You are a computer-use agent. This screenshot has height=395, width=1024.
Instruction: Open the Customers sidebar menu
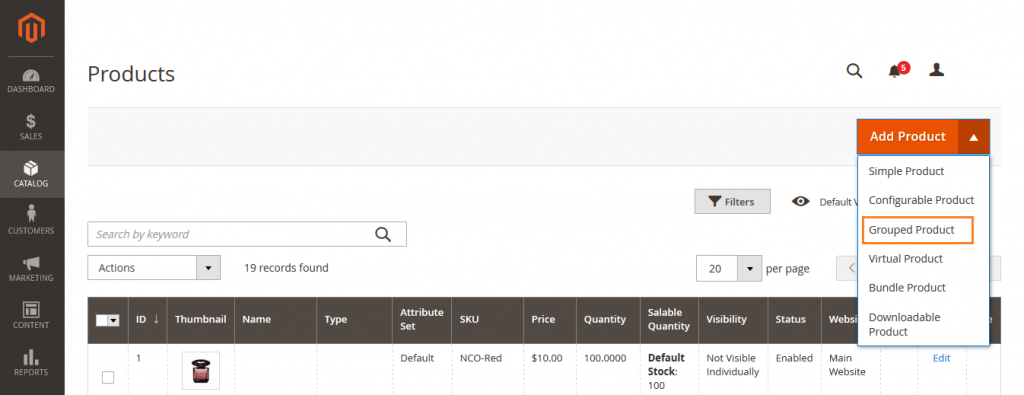click(x=31, y=221)
